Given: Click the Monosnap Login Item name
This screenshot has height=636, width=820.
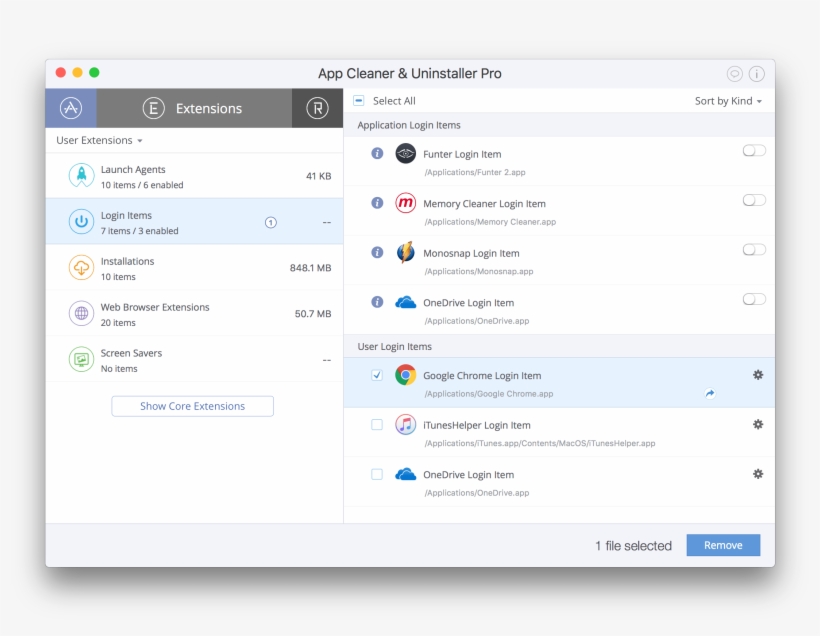Looking at the screenshot, I should coord(471,254).
